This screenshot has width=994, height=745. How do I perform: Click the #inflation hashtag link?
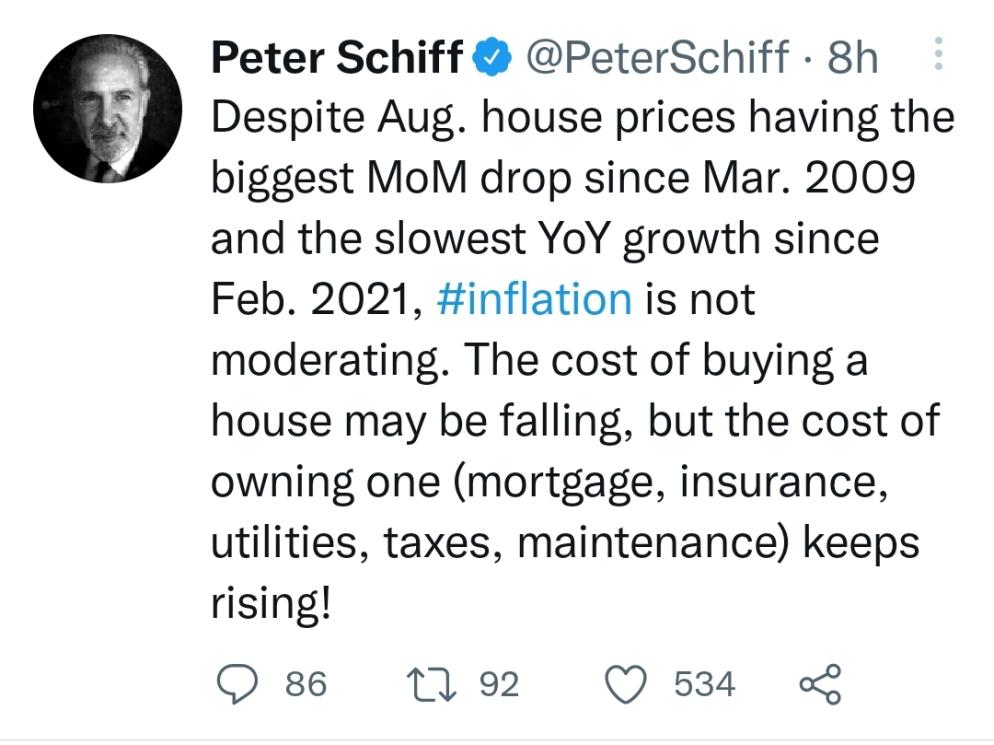point(535,299)
